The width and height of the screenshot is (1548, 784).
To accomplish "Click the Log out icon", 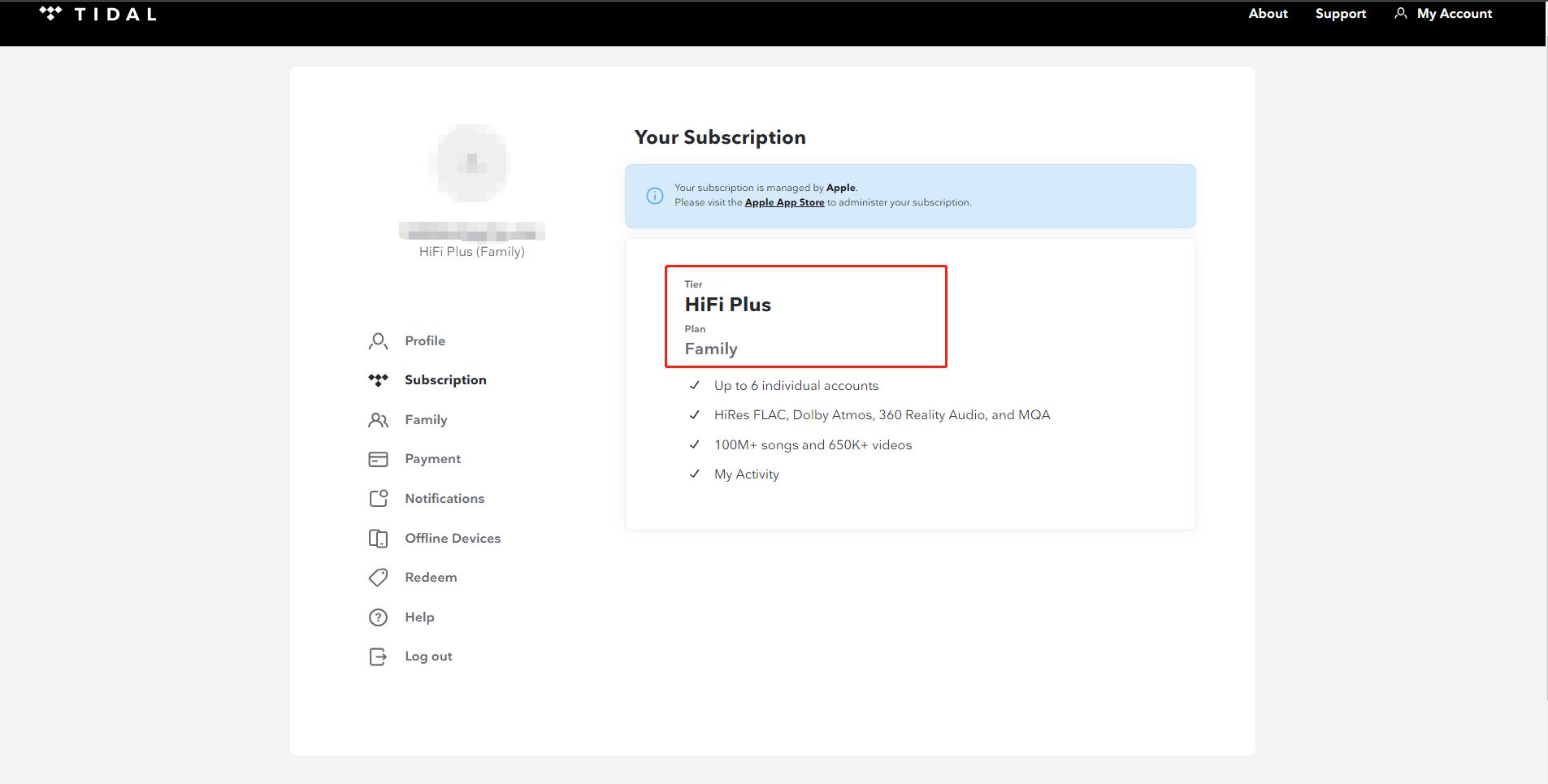I will 378,656.
